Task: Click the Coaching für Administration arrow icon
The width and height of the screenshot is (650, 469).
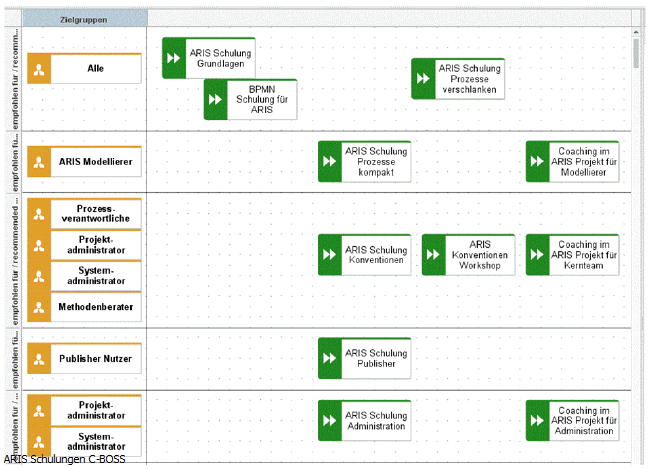Action: (538, 420)
